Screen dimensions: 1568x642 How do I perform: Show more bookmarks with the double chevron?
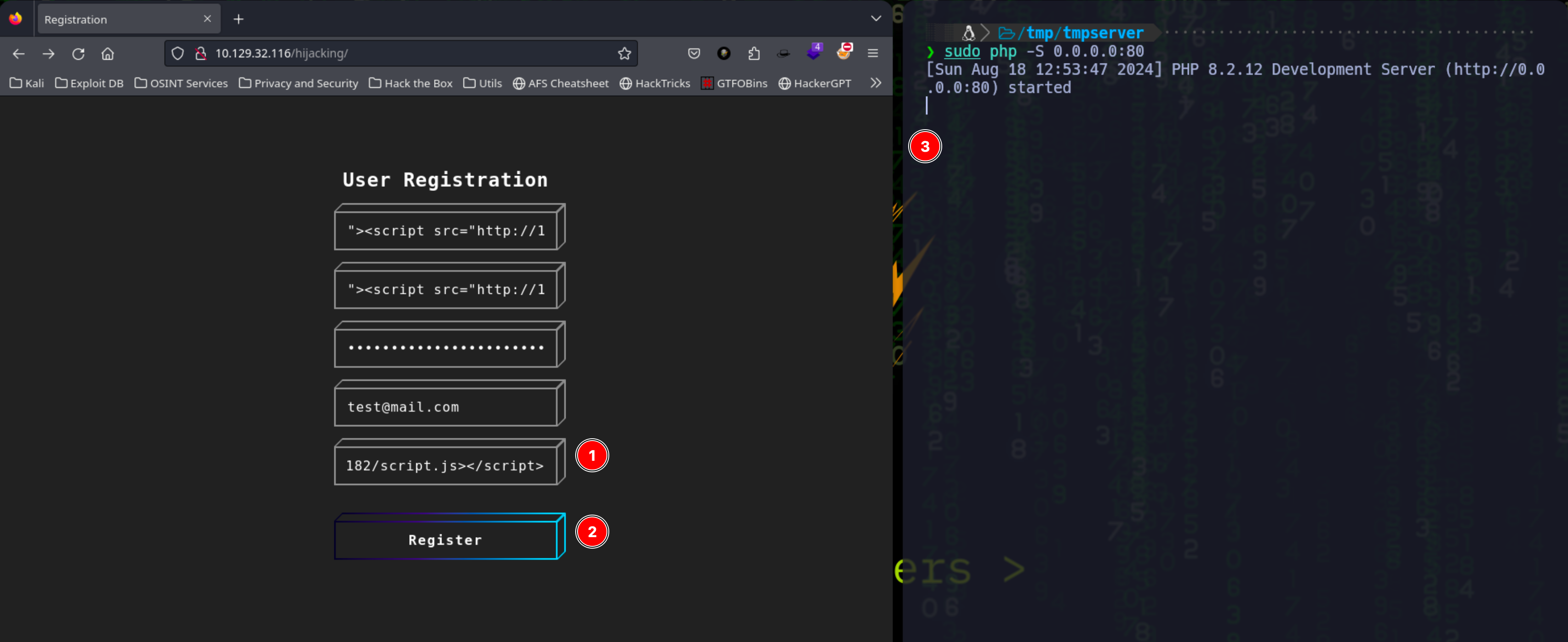[876, 83]
